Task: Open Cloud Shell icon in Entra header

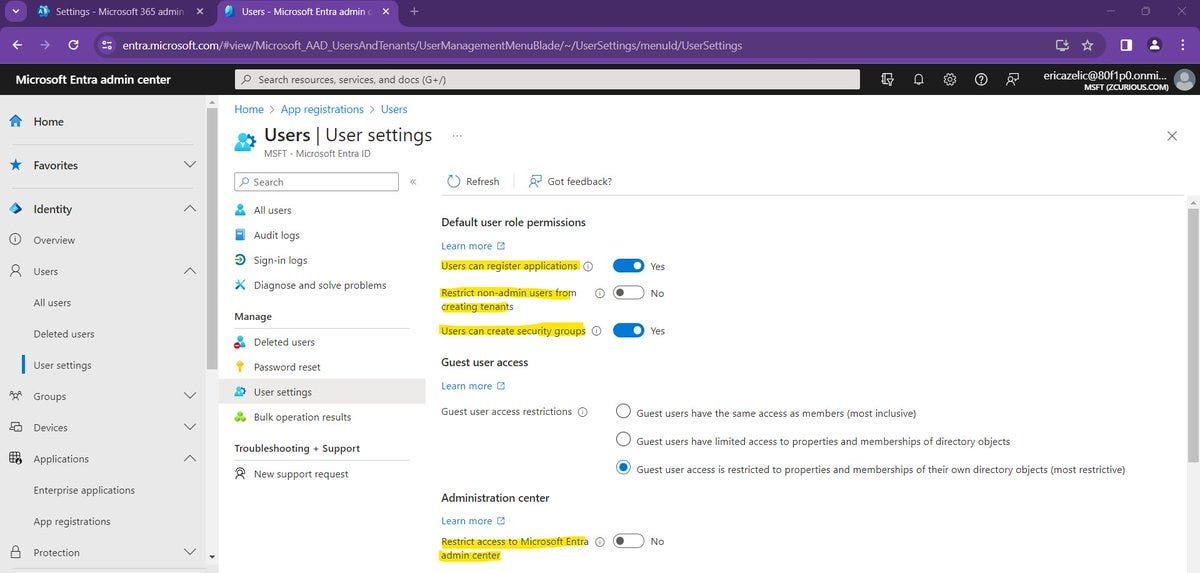Action: (887, 79)
